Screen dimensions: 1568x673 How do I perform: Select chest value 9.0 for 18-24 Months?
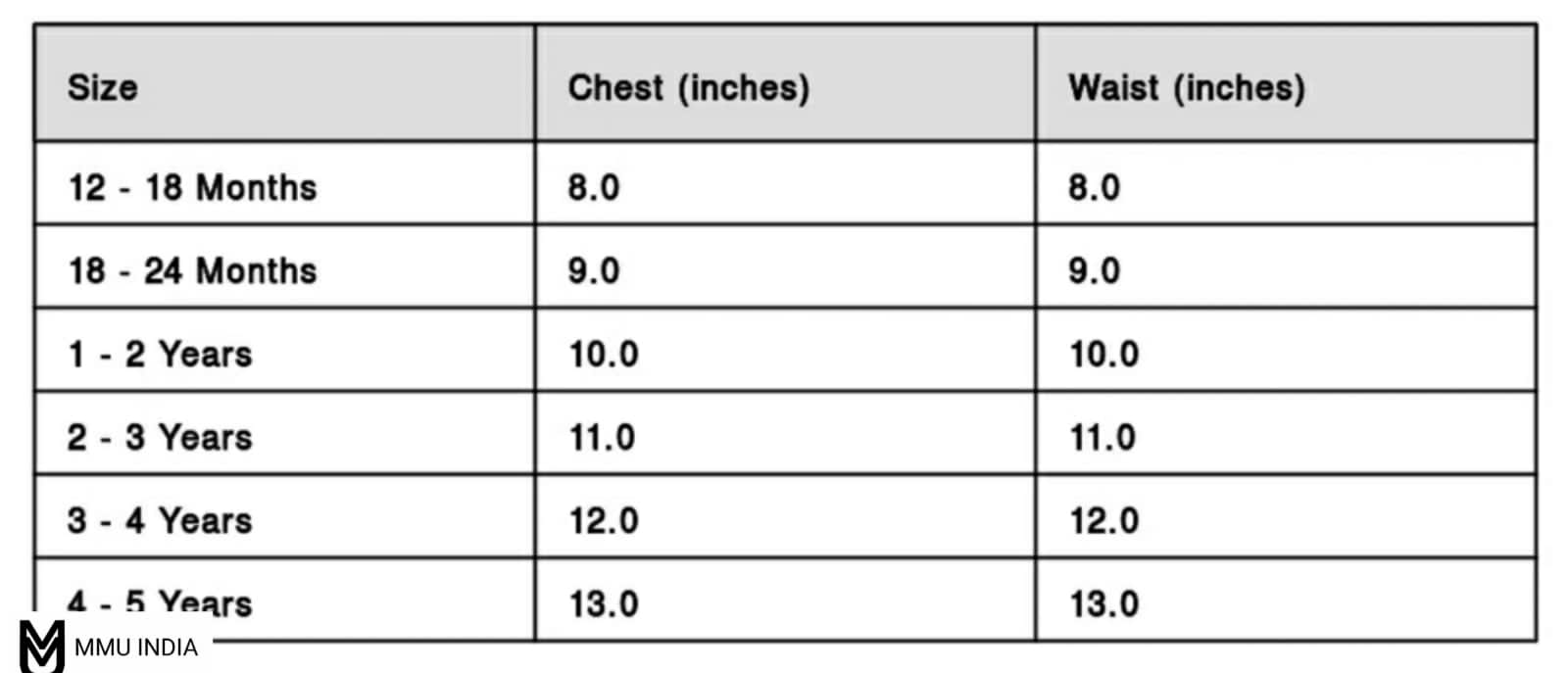(x=594, y=270)
